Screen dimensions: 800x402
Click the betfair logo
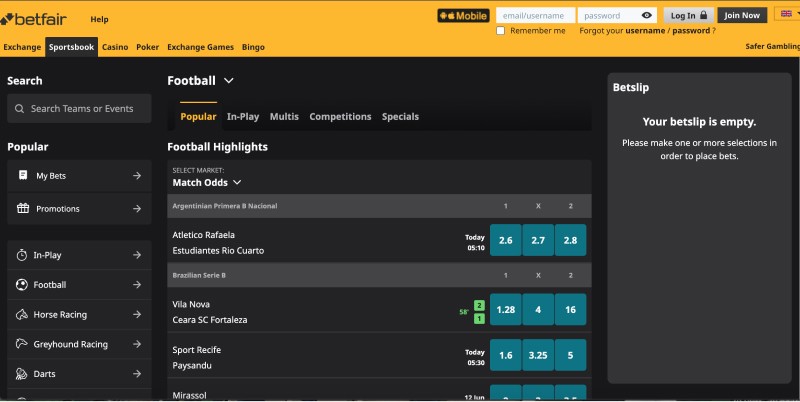tap(34, 19)
